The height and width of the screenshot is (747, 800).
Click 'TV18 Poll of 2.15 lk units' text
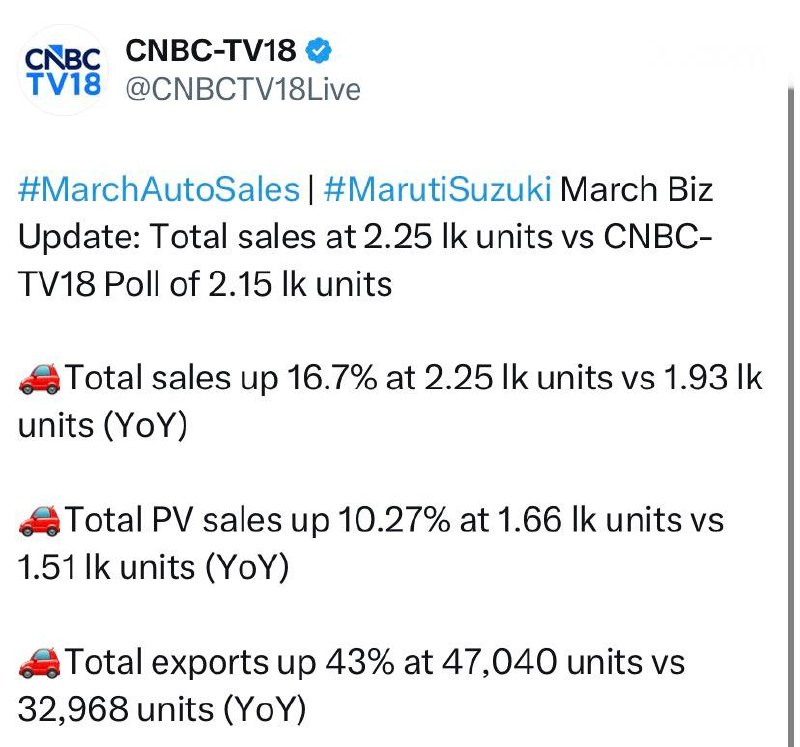(204, 284)
